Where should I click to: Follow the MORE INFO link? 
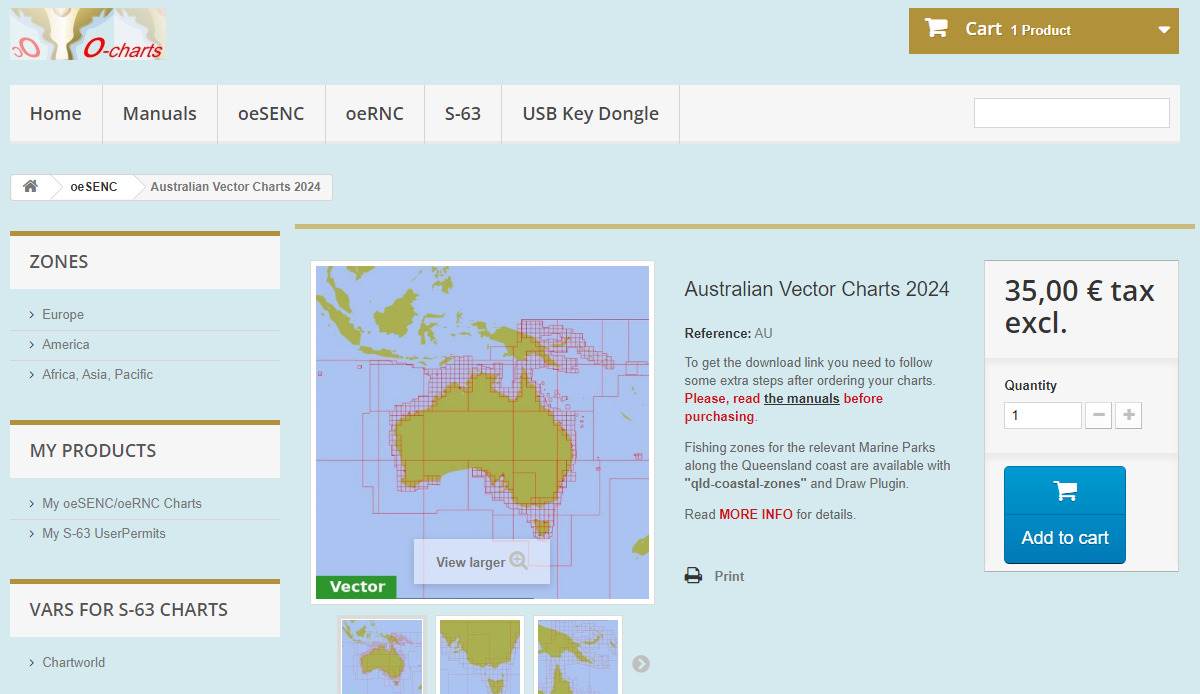tap(755, 515)
